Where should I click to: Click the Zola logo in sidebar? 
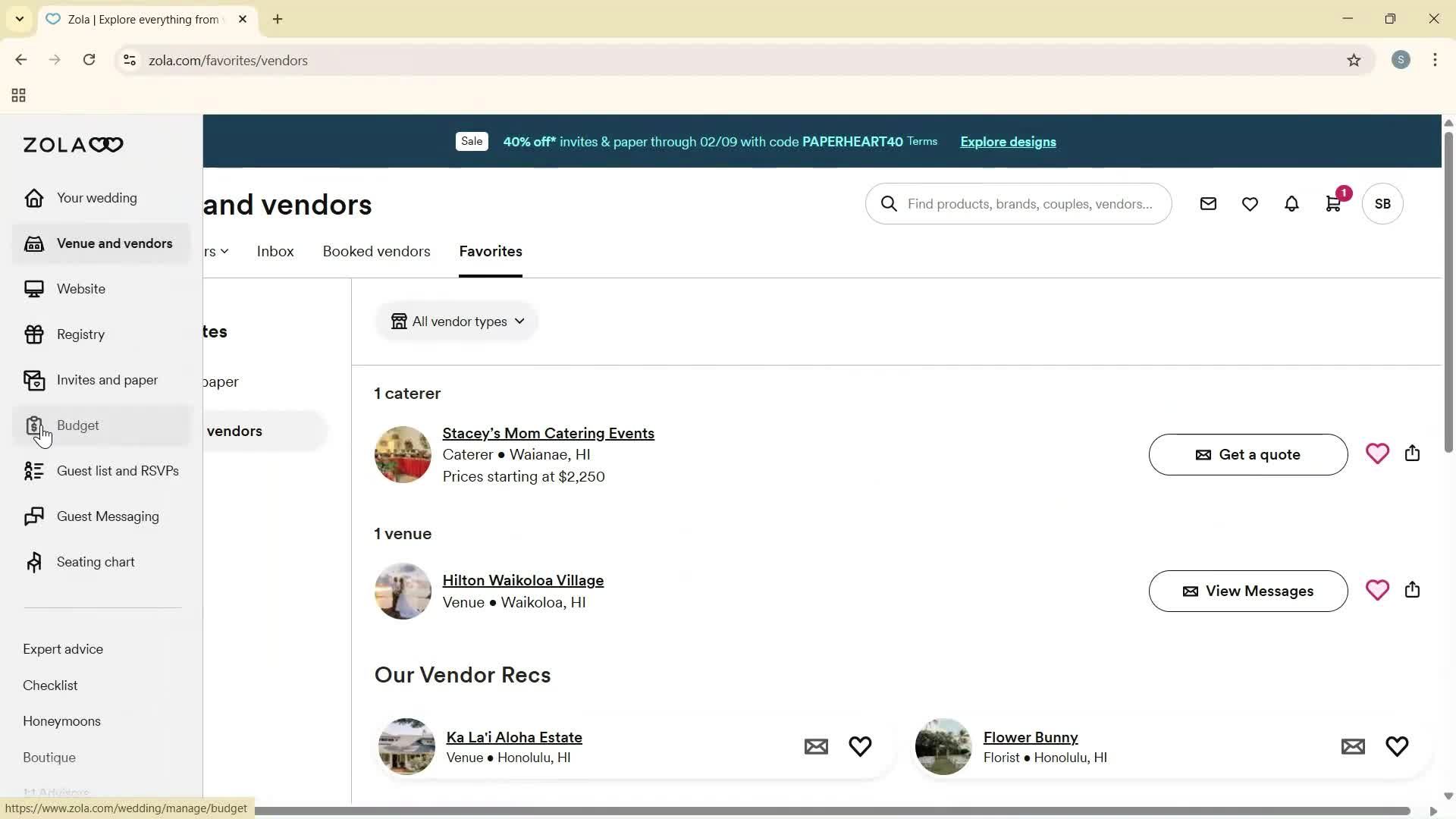point(72,145)
